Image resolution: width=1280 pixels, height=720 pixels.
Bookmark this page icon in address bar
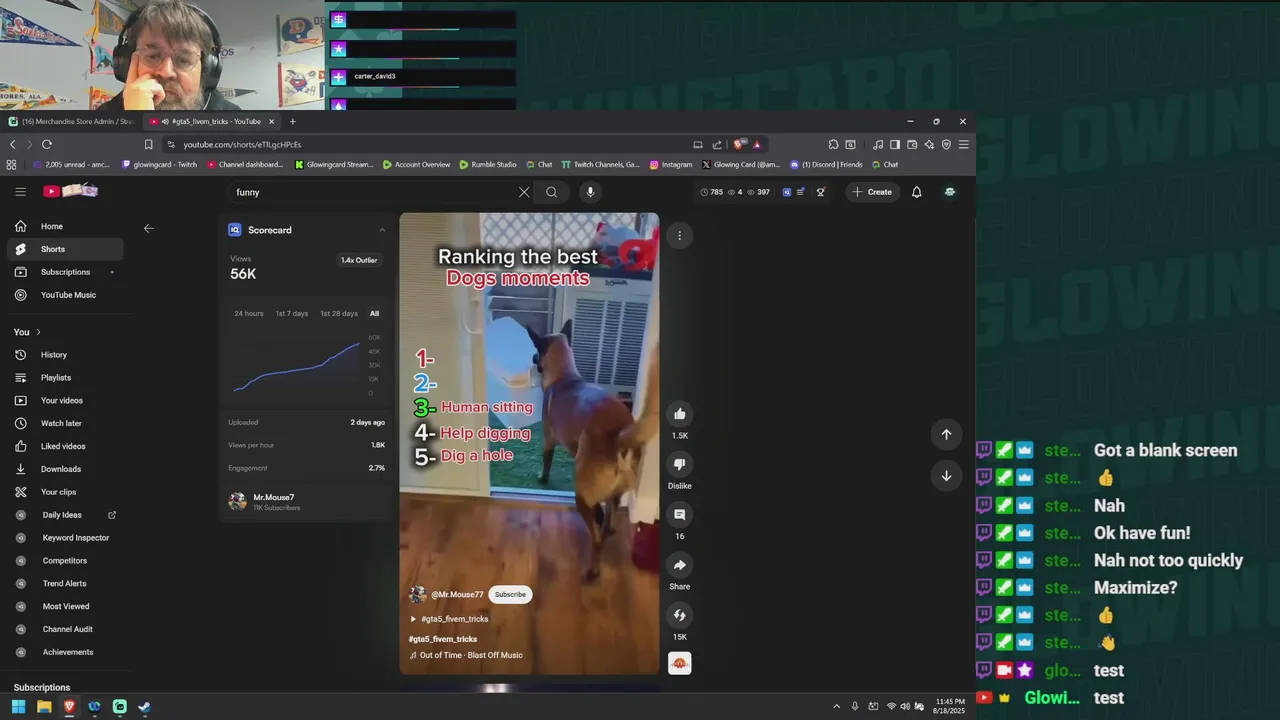click(148, 144)
